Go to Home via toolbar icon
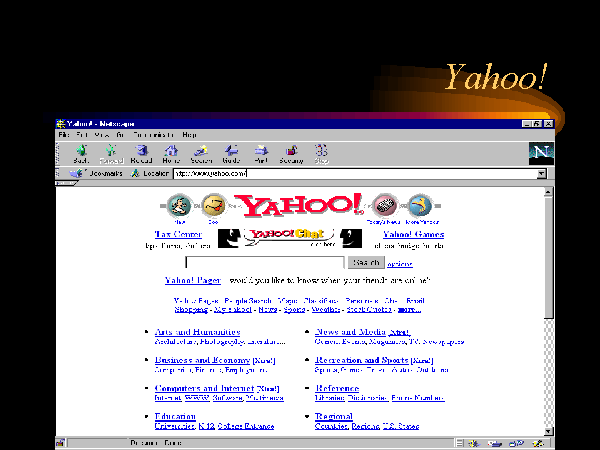 pos(171,153)
